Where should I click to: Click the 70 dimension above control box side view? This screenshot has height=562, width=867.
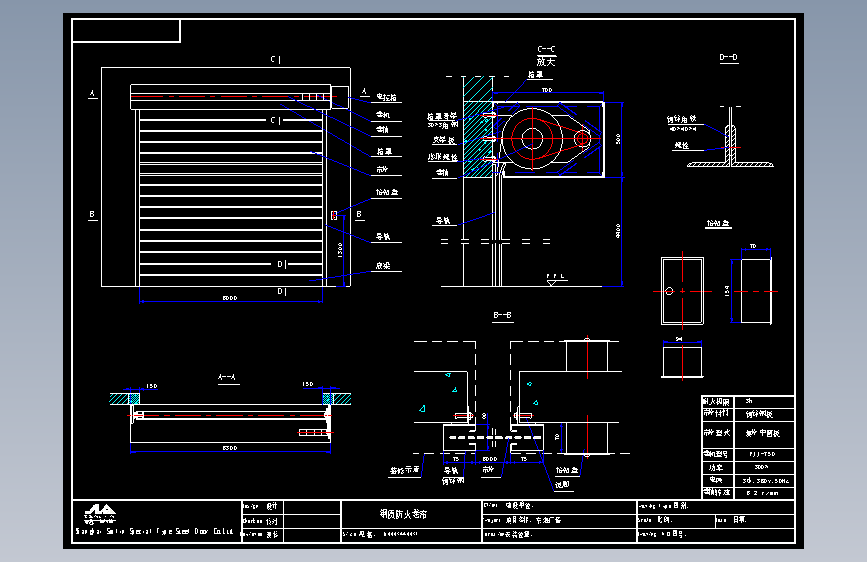pyautogui.click(x=753, y=246)
